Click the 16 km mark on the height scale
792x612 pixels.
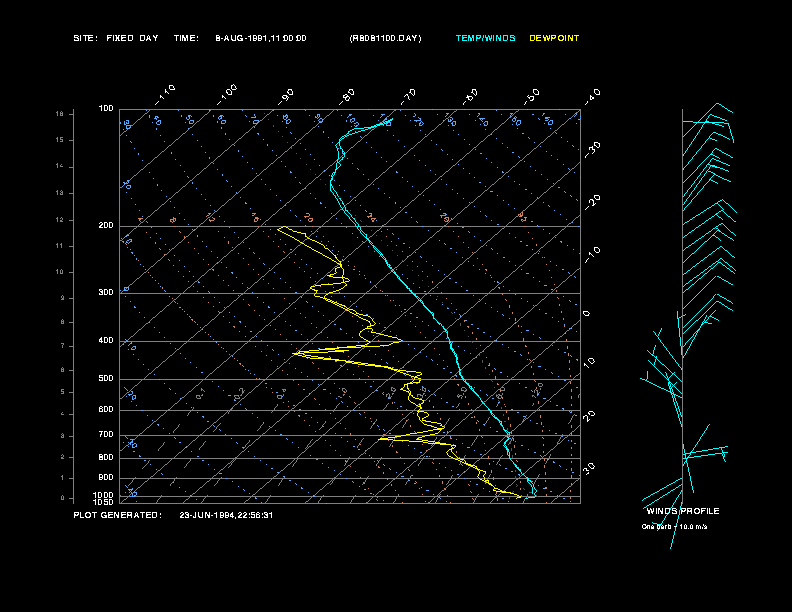(60, 114)
